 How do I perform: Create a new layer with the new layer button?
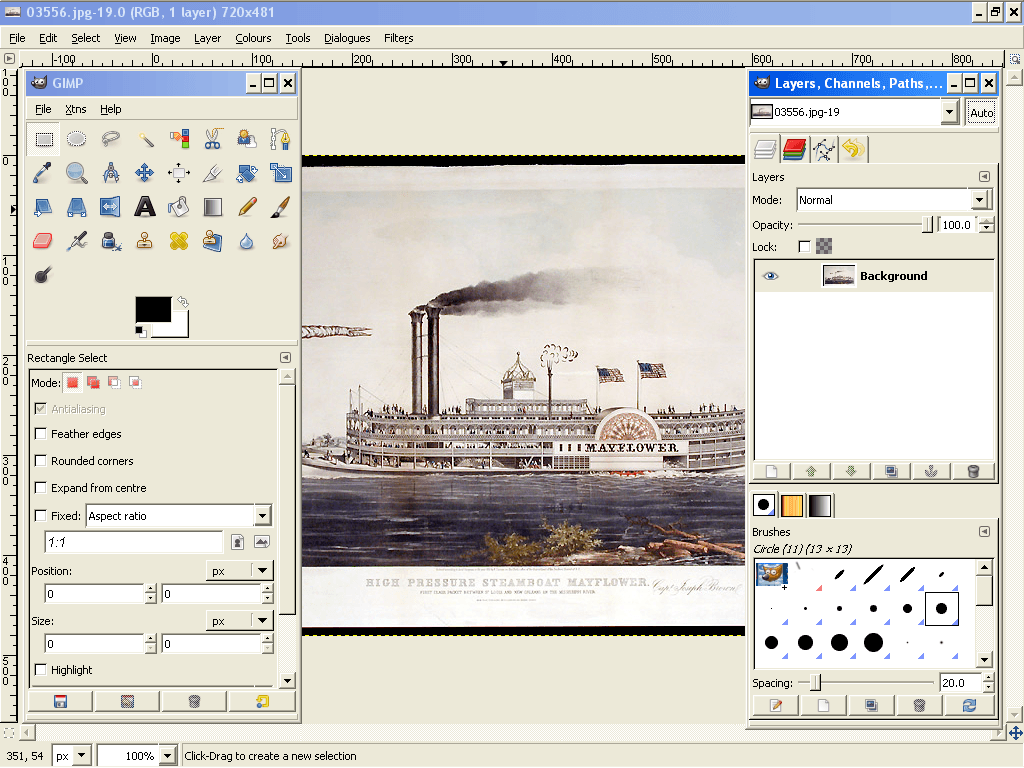[x=770, y=471]
